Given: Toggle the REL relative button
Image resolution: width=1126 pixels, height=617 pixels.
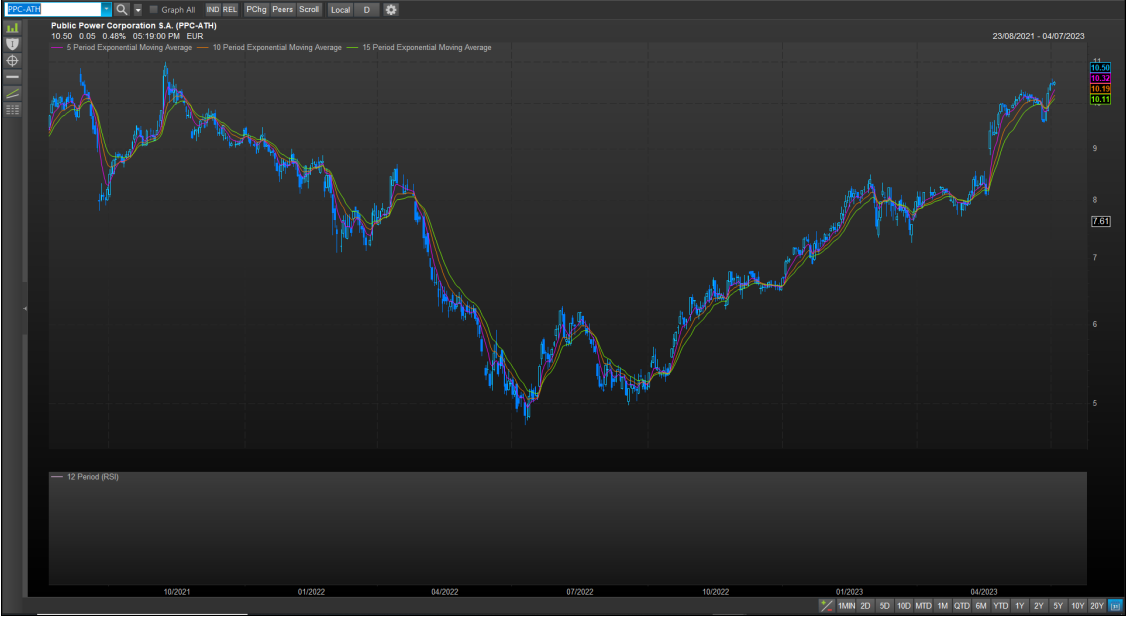Looking at the screenshot, I should [x=230, y=9].
